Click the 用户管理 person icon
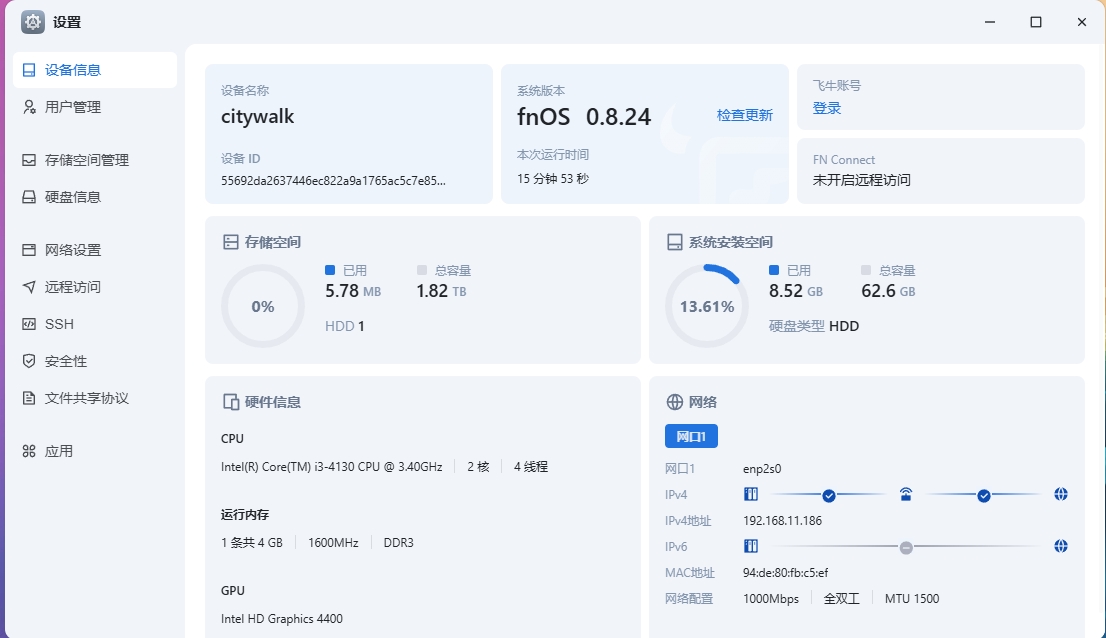Image resolution: width=1106 pixels, height=638 pixels. [x=29, y=107]
